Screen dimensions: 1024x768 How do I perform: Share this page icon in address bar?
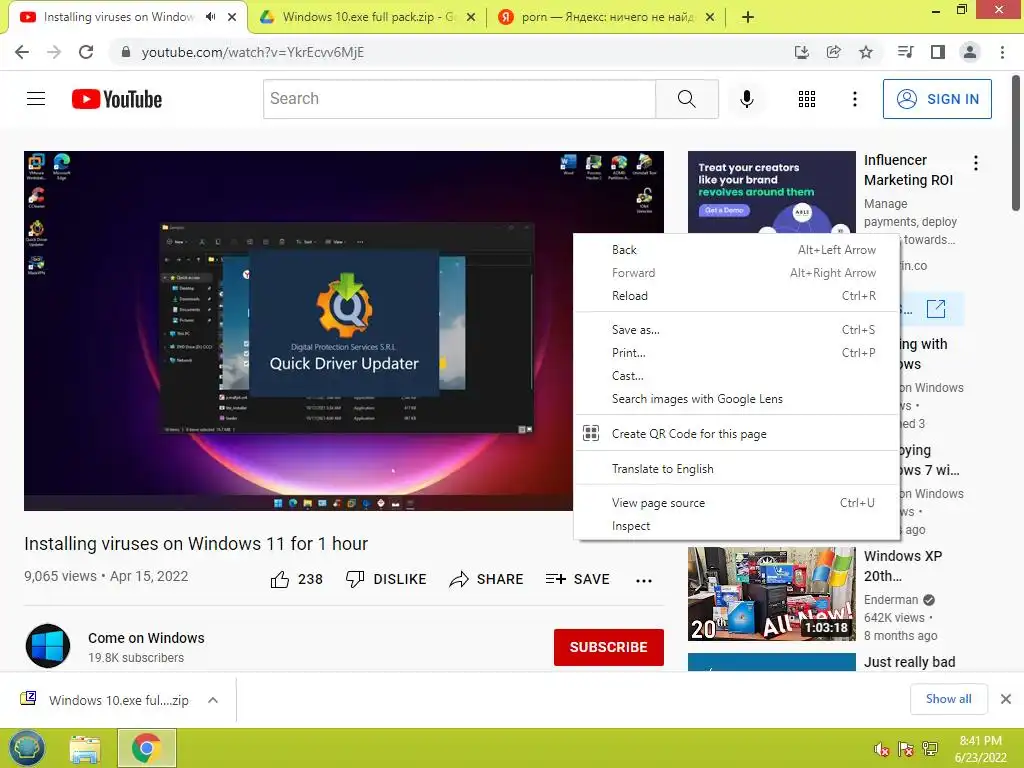833,52
